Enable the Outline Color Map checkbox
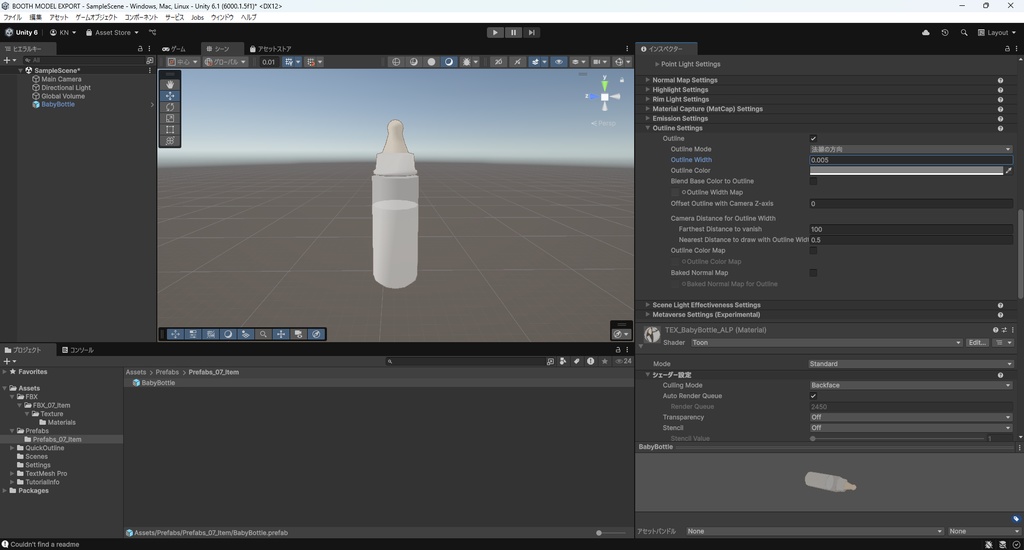Screen dimensions: 1024x550 point(813,250)
